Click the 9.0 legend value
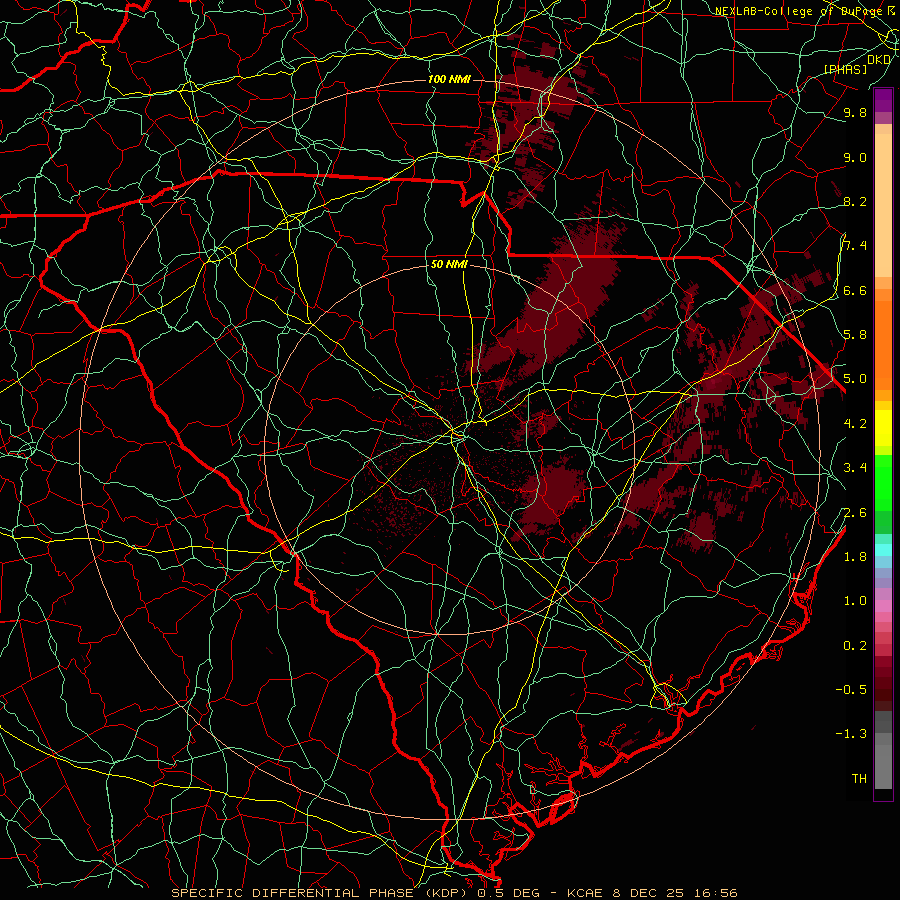The height and width of the screenshot is (900, 900). 855,157
